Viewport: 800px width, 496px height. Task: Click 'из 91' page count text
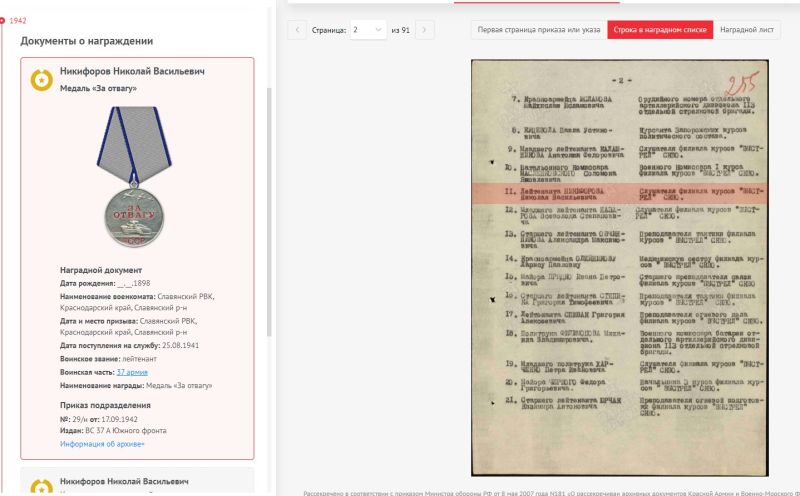[401, 30]
